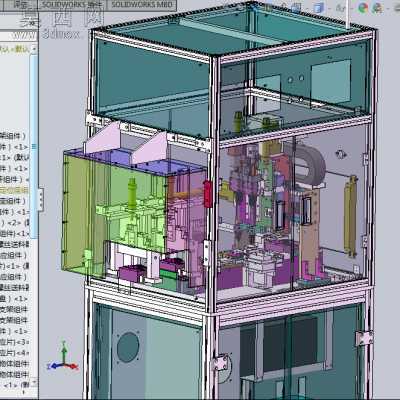Viewport: 400px width, 400px height.
Task: Select the tree row ending with 应片<3>
Action: tap(14, 342)
